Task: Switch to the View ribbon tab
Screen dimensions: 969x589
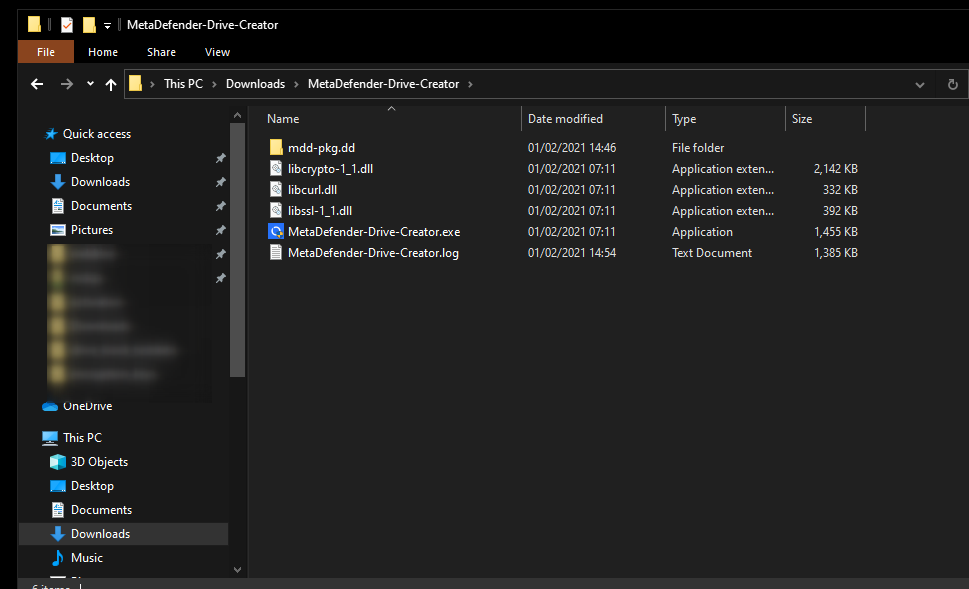Action: click(x=217, y=52)
